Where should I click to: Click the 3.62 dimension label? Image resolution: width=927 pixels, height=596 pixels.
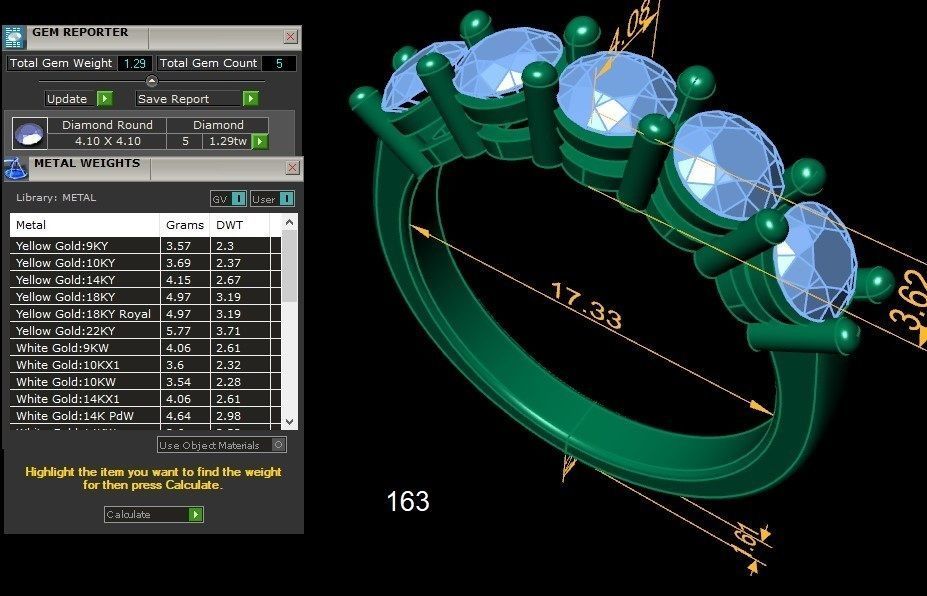click(x=910, y=301)
